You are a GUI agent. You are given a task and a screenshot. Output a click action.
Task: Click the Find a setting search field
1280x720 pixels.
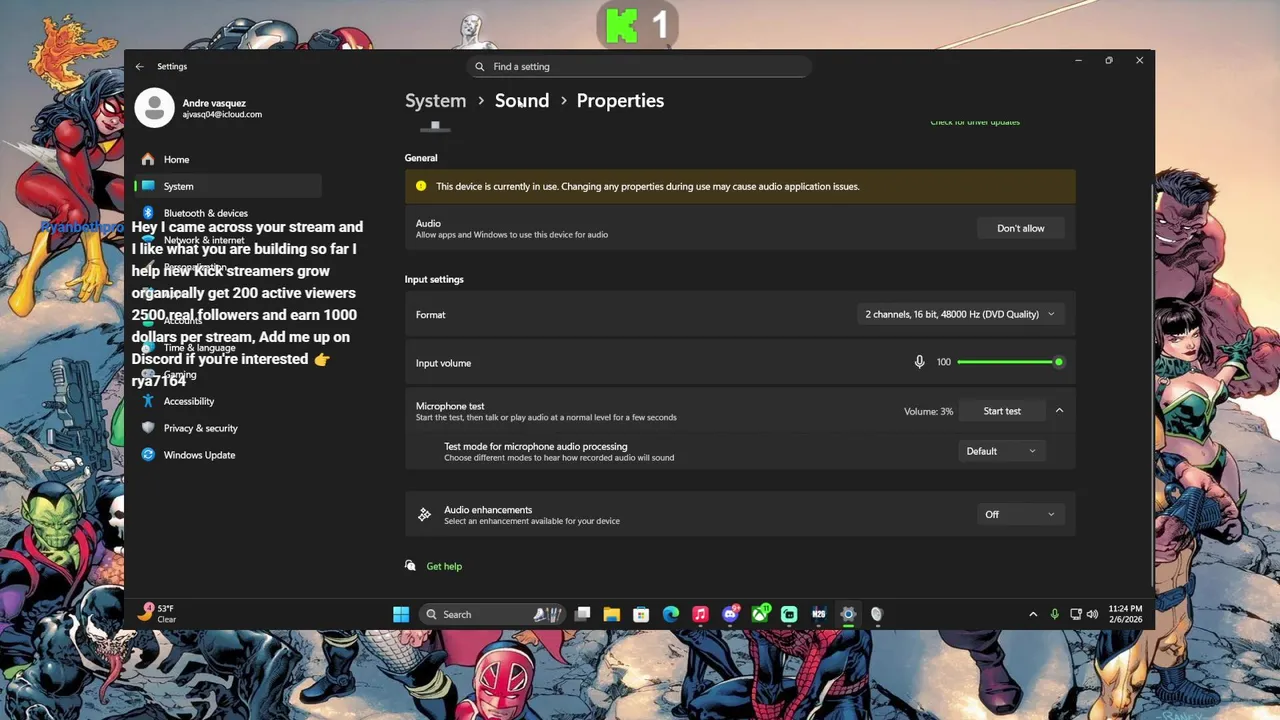639,67
